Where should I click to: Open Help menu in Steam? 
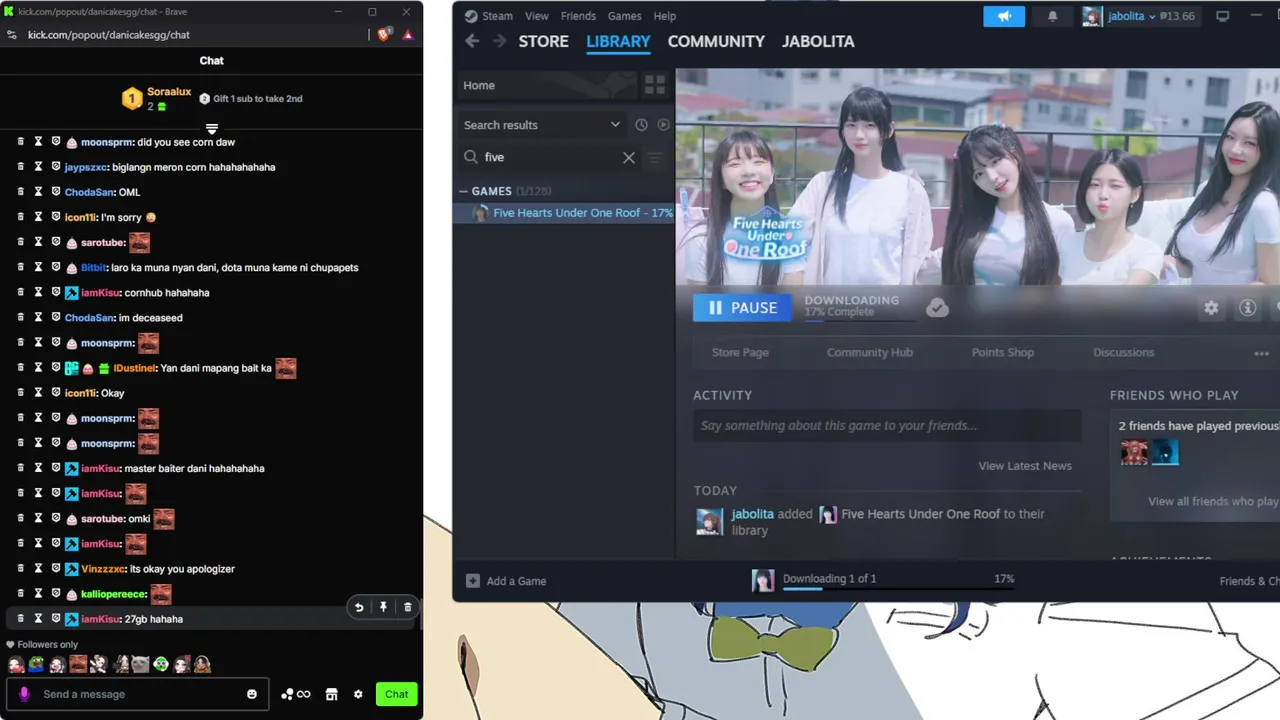coord(665,16)
